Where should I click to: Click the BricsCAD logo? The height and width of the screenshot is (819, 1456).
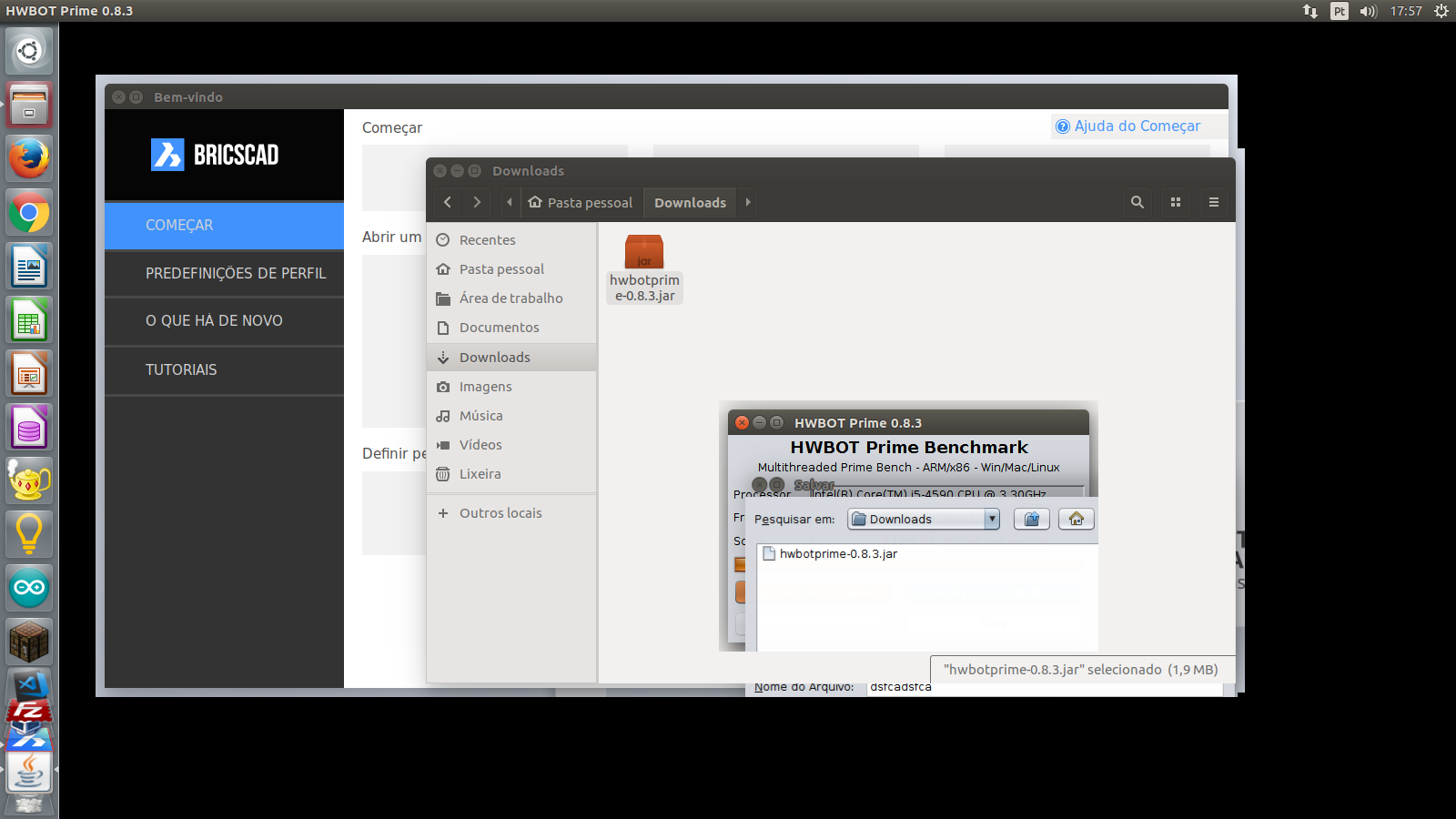(215, 155)
